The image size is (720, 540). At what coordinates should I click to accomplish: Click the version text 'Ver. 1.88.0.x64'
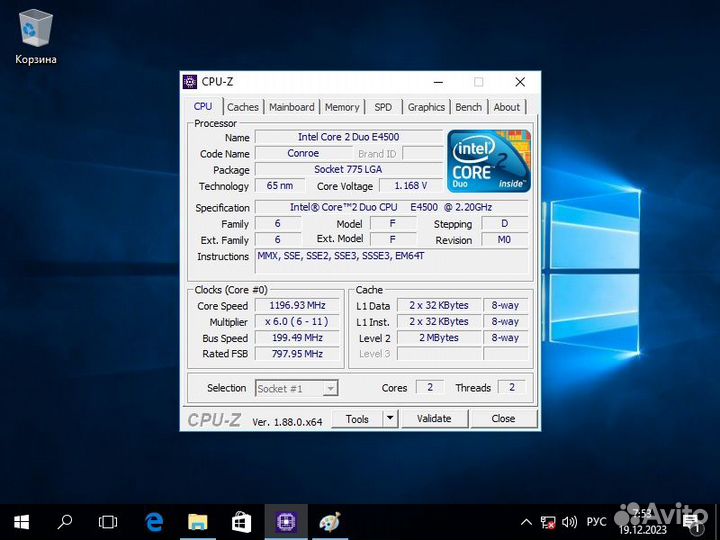pyautogui.click(x=287, y=422)
